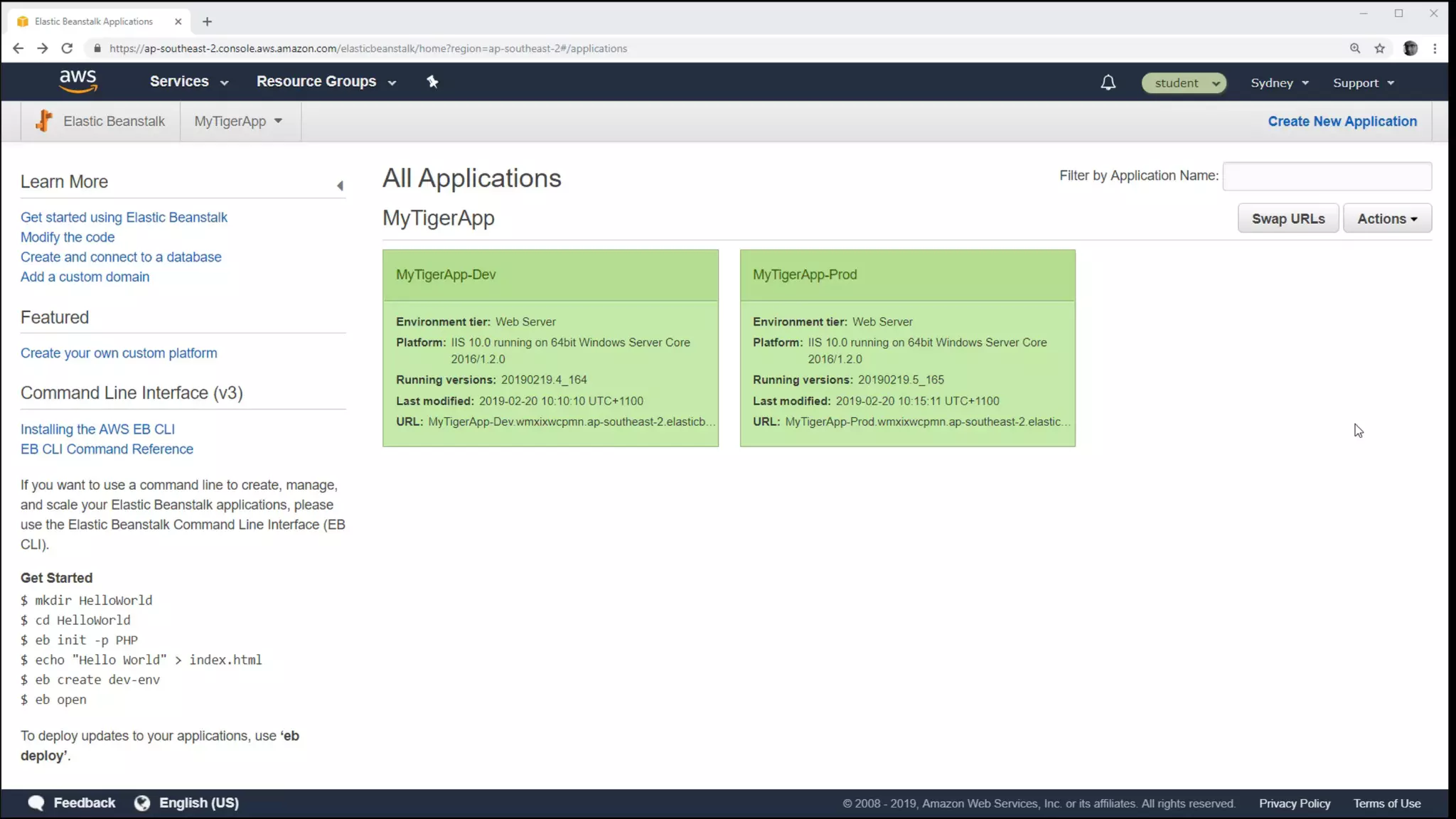Open the student account menu
Image resolution: width=1456 pixels, height=819 pixels.
click(1183, 83)
